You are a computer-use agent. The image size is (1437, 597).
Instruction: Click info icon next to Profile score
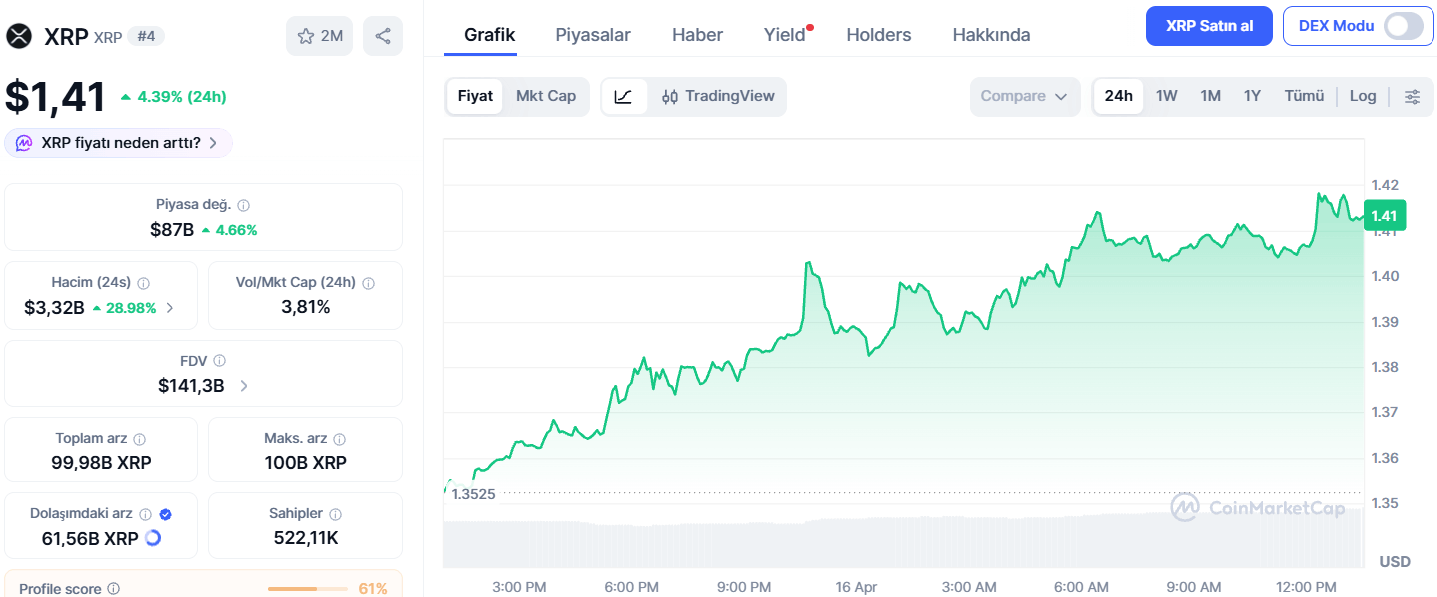coord(114,589)
